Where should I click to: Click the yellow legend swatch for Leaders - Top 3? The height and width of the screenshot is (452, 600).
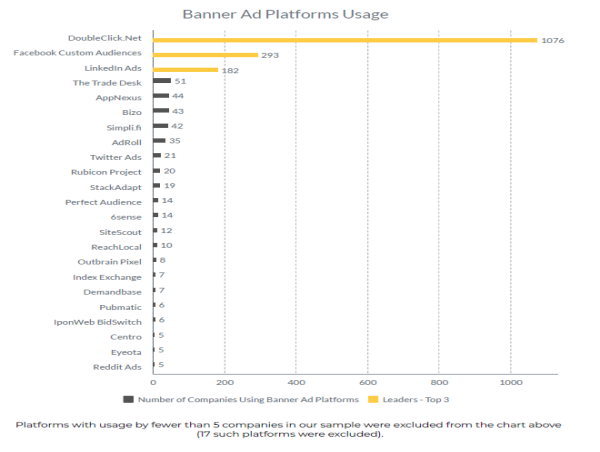373,400
